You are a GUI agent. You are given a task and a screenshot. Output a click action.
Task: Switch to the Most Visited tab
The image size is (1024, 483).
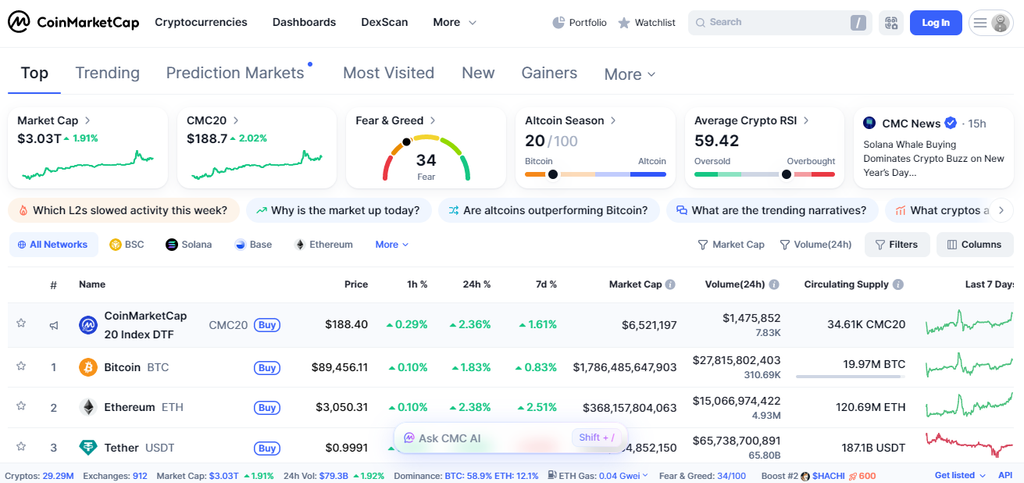click(389, 72)
